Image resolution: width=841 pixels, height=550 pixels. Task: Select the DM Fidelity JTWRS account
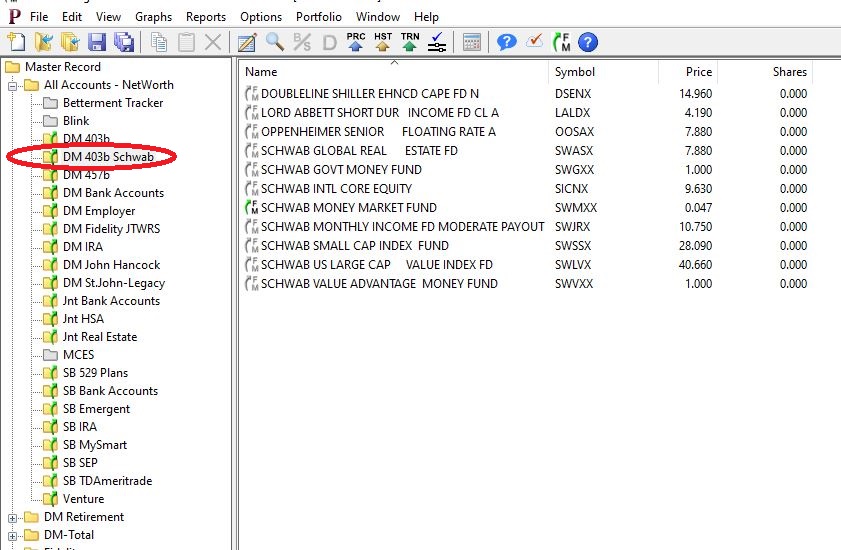tap(112, 229)
